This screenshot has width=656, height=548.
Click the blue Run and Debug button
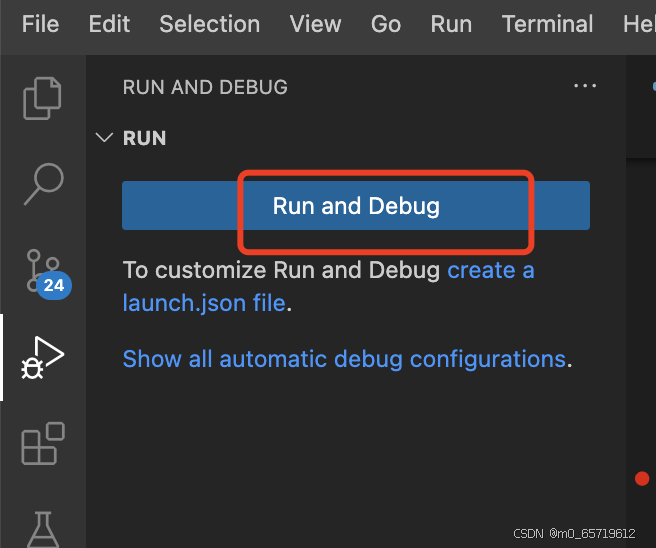pyautogui.click(x=356, y=205)
